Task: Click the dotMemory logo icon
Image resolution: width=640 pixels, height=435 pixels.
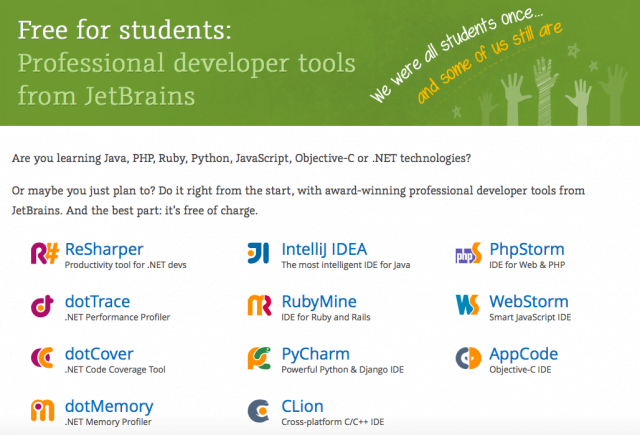Action: (x=44, y=411)
